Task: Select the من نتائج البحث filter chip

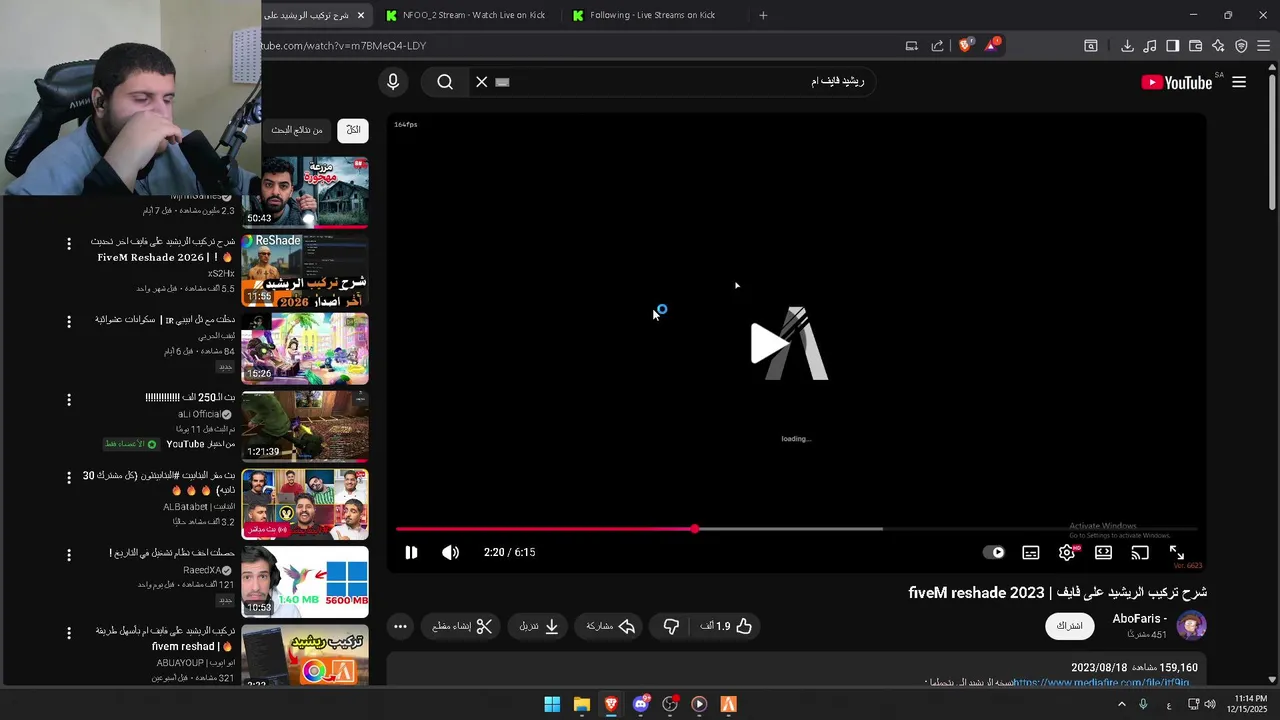Action: point(297,130)
